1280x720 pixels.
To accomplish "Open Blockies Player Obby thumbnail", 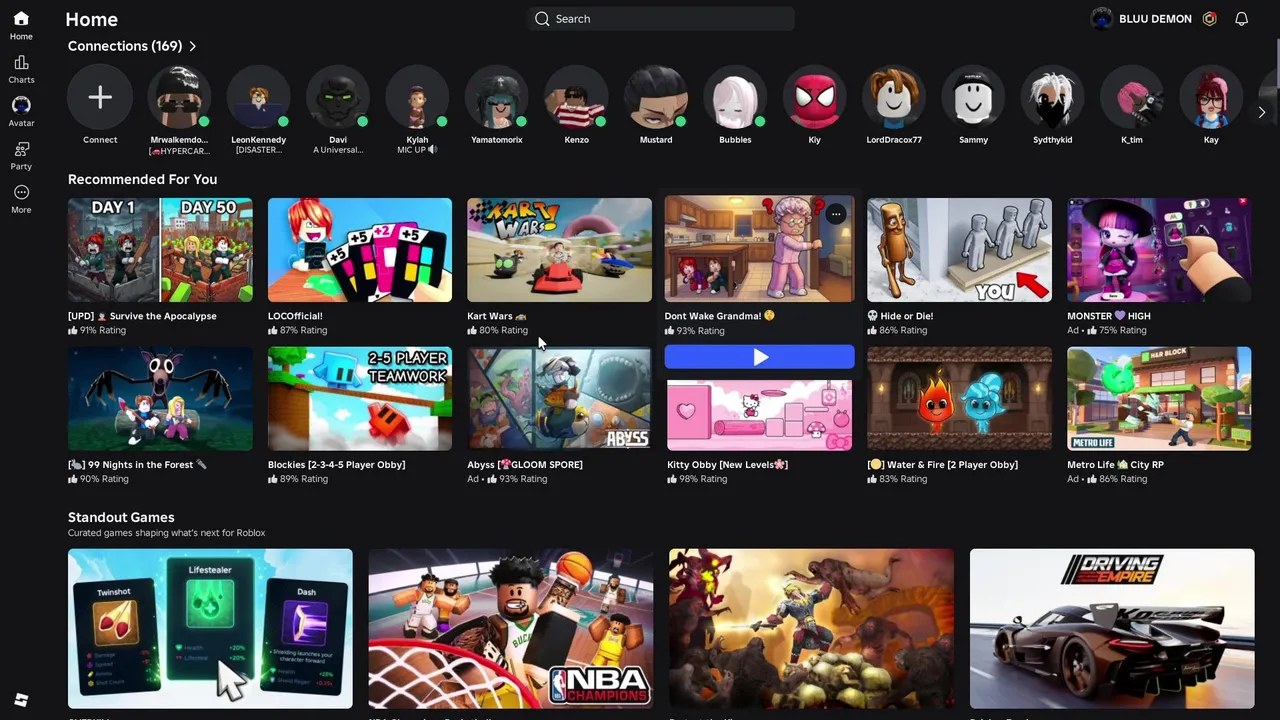I will (x=360, y=399).
